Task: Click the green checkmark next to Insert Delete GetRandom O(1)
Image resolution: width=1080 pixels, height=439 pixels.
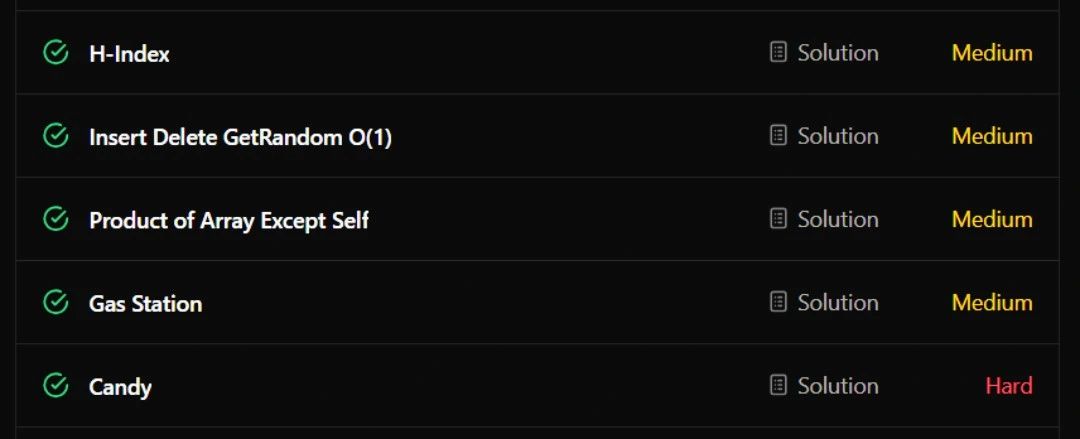Action: (56, 136)
